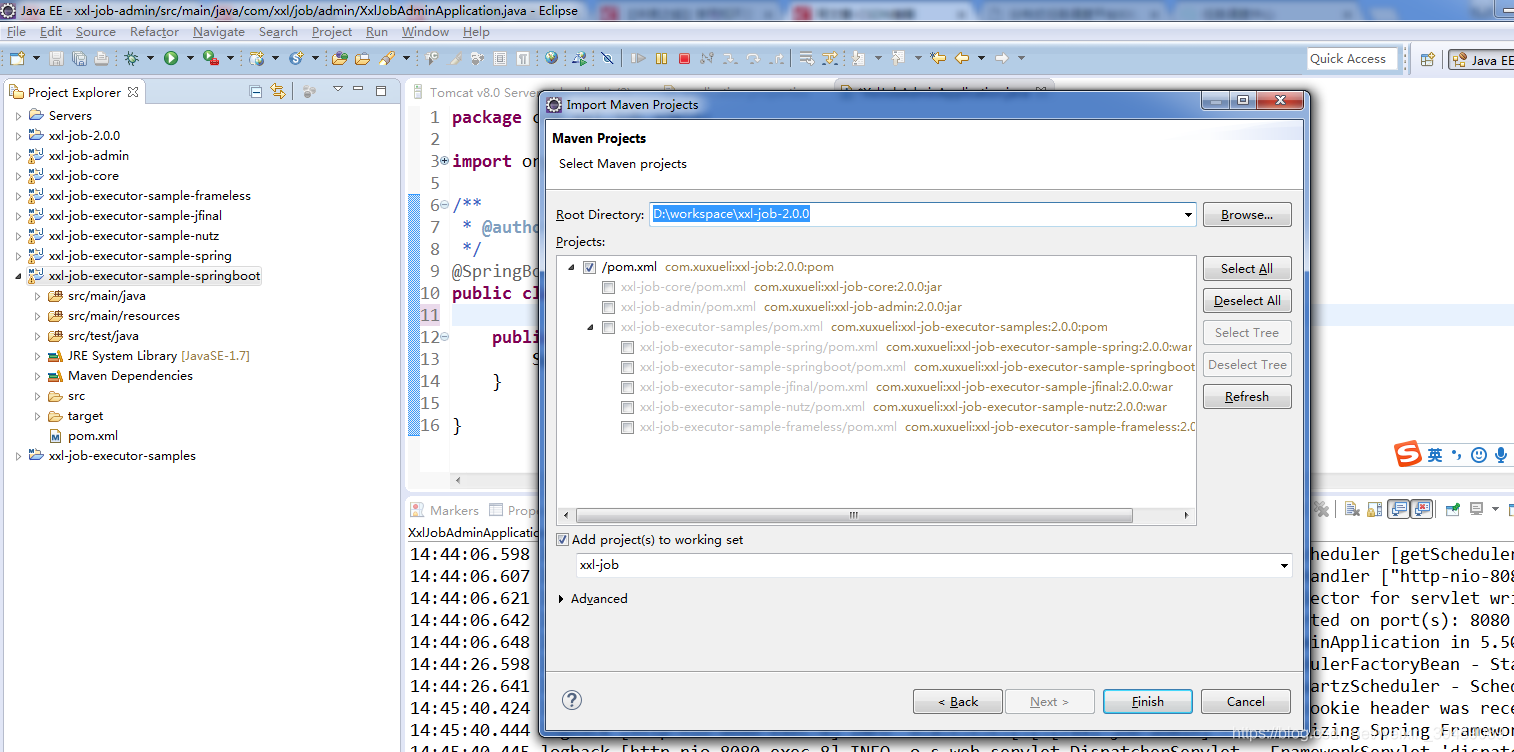1514x752 pixels.
Task: Click the Open Perspective icon
Action: pos(1428,59)
